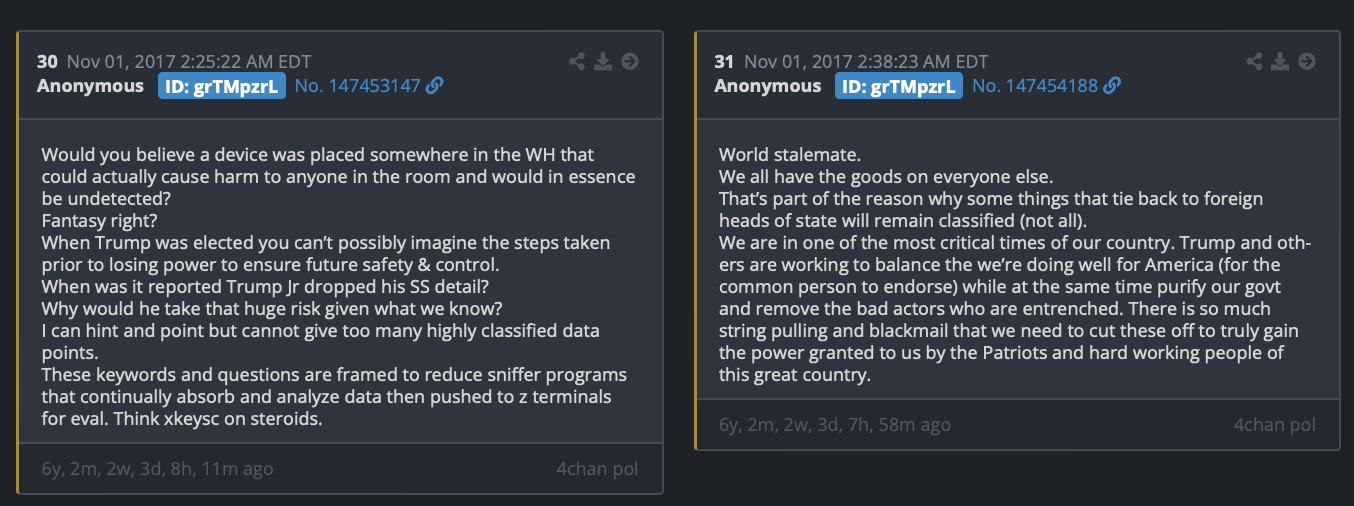Go to post 31 via the arrow circle icon

click(x=1307, y=62)
